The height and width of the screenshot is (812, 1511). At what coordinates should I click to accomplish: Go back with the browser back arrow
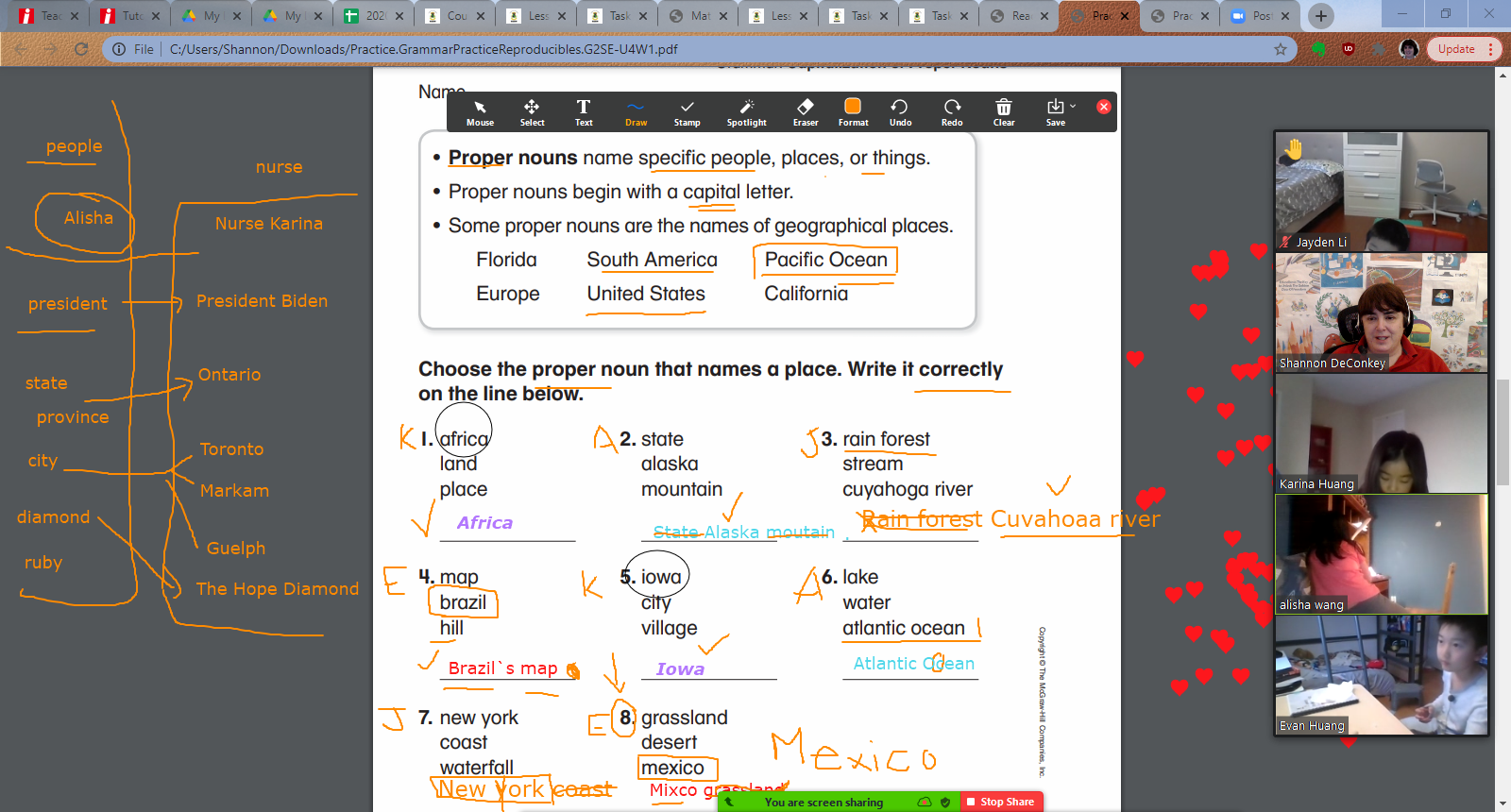pos(21,49)
